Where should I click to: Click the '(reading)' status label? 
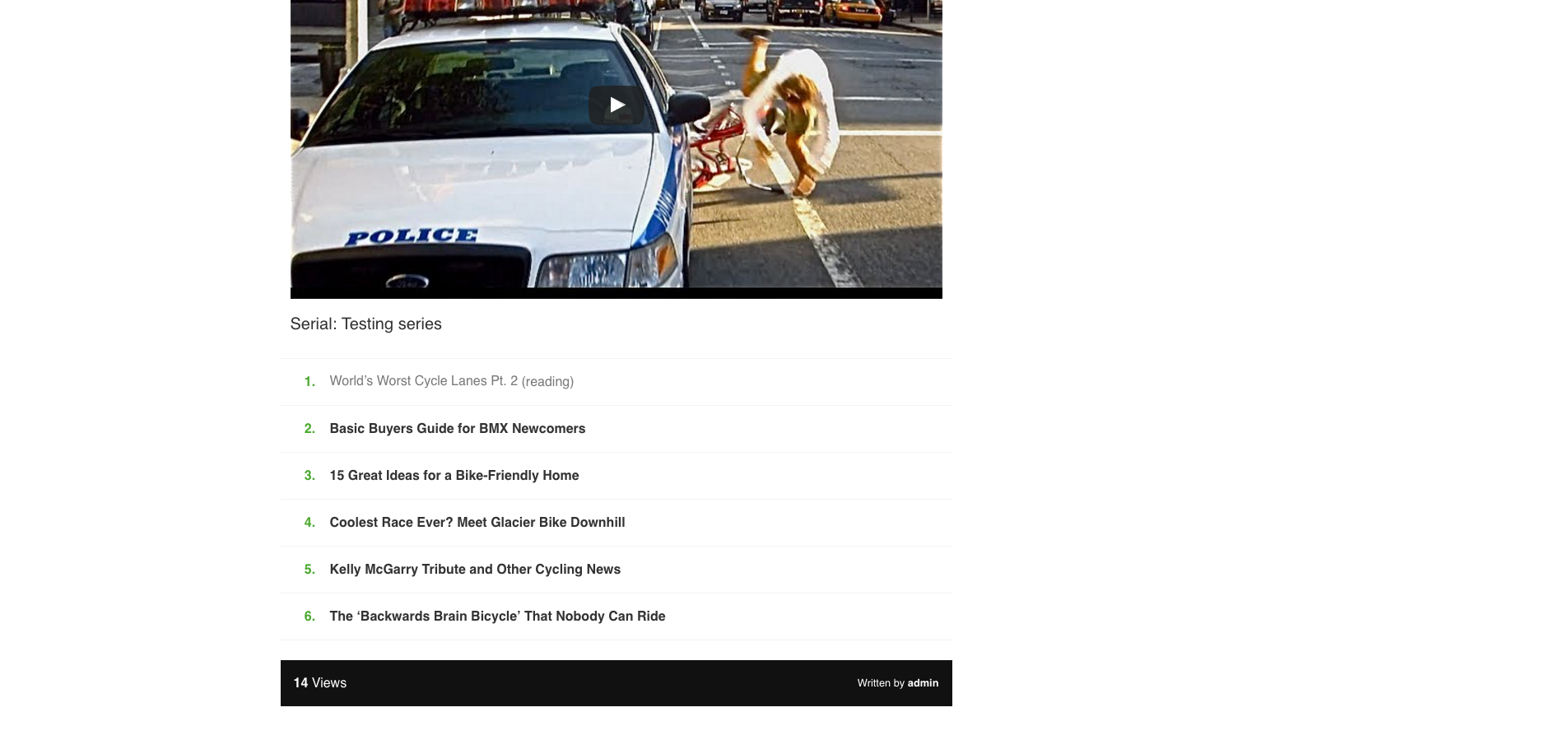[547, 382]
